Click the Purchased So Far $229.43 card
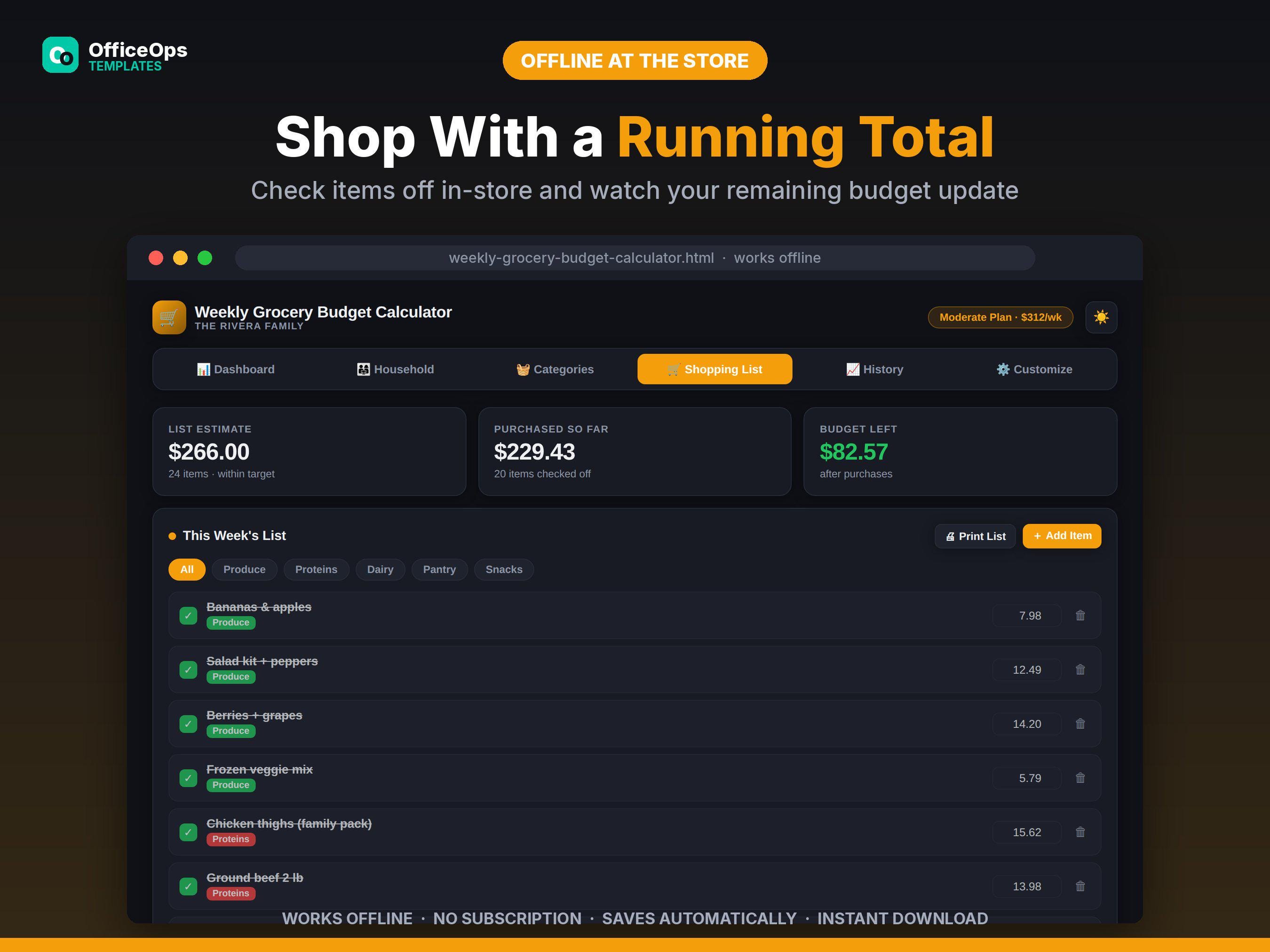This screenshot has height=952, width=1270. (635, 452)
